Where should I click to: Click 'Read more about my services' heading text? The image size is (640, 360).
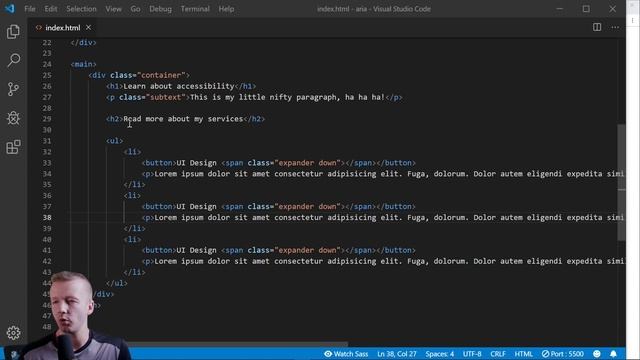click(183, 119)
